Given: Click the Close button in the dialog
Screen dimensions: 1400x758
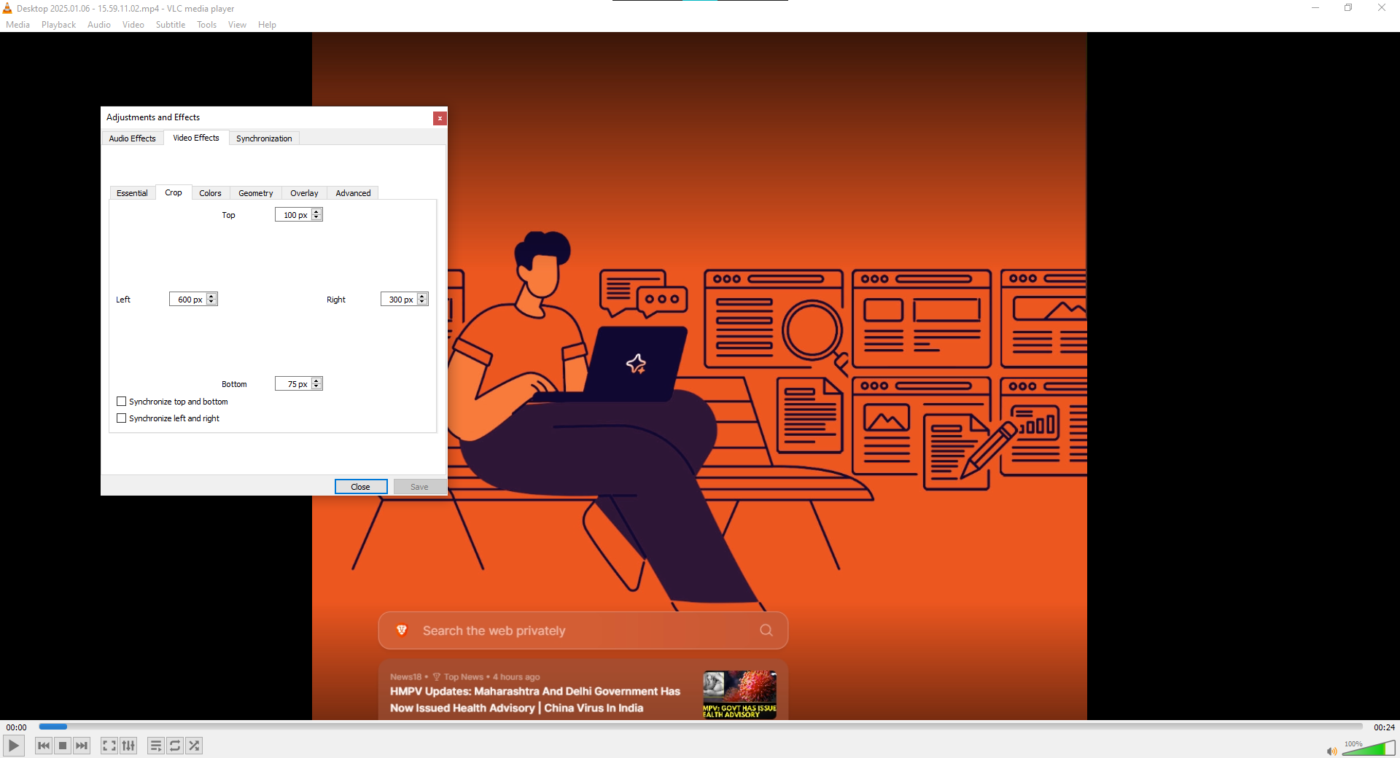Looking at the screenshot, I should [361, 487].
